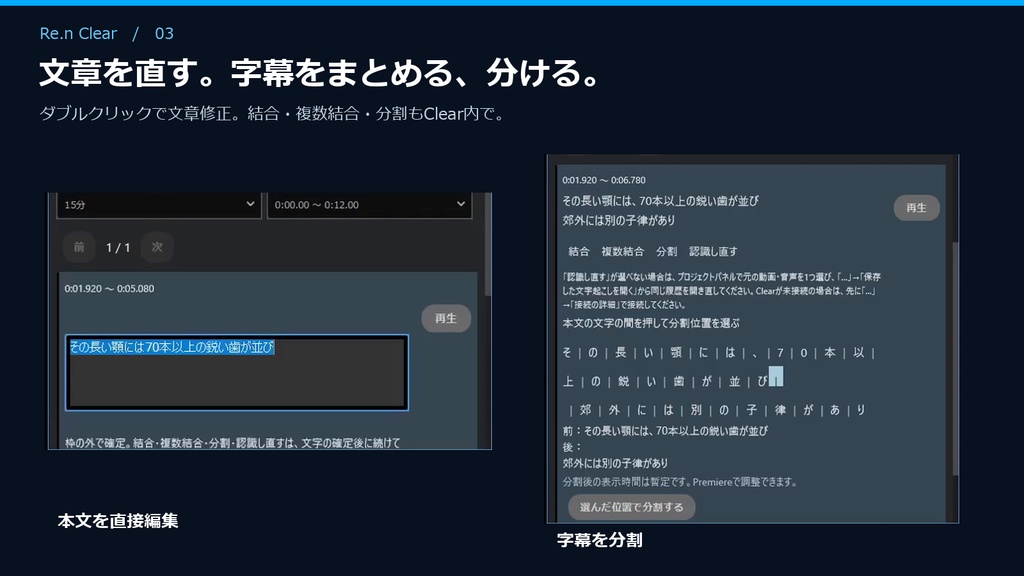Viewport: 1024px width, 576px height.
Task: Click 再生 button in the right split panel
Action: tap(916, 208)
